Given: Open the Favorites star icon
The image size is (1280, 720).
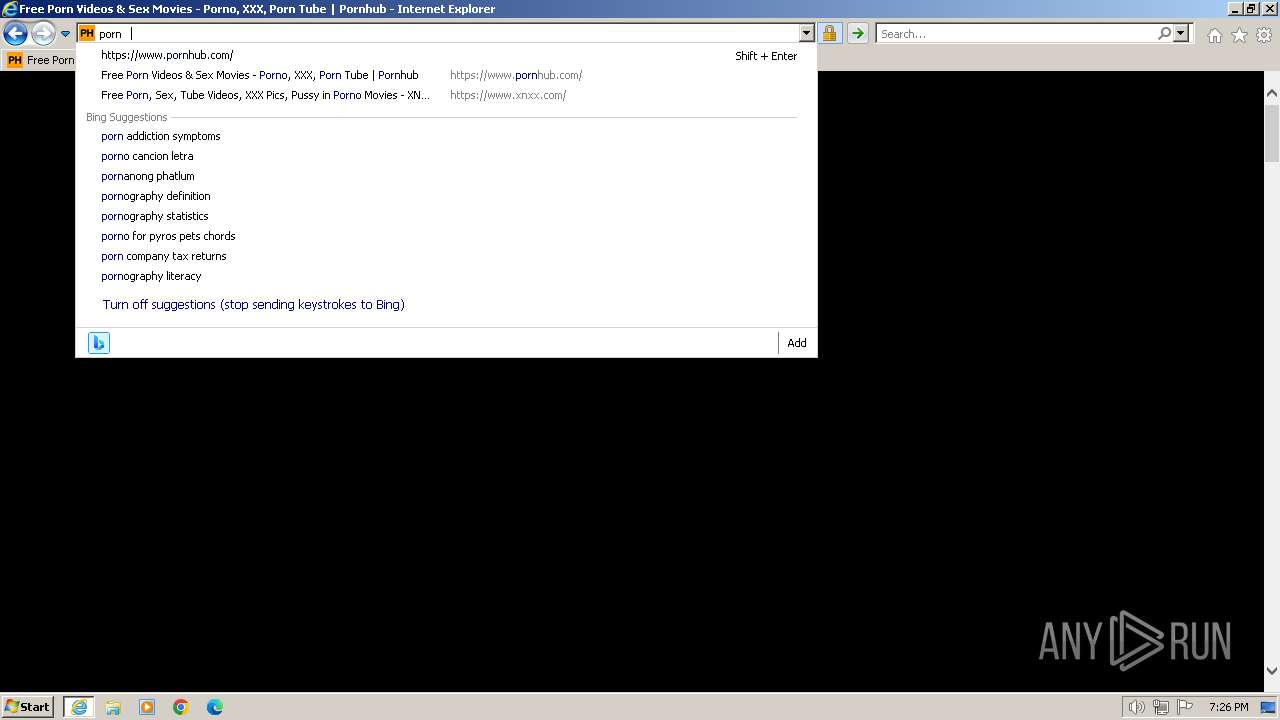Looking at the screenshot, I should (x=1239, y=35).
